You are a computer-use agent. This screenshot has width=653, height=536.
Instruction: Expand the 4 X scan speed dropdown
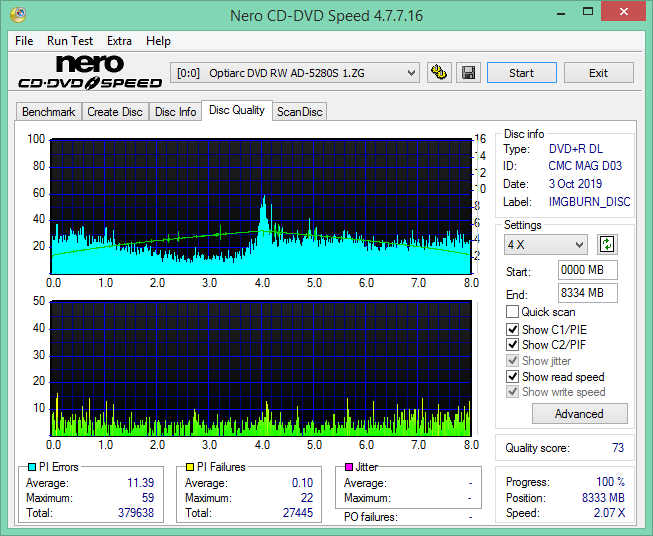coord(546,244)
